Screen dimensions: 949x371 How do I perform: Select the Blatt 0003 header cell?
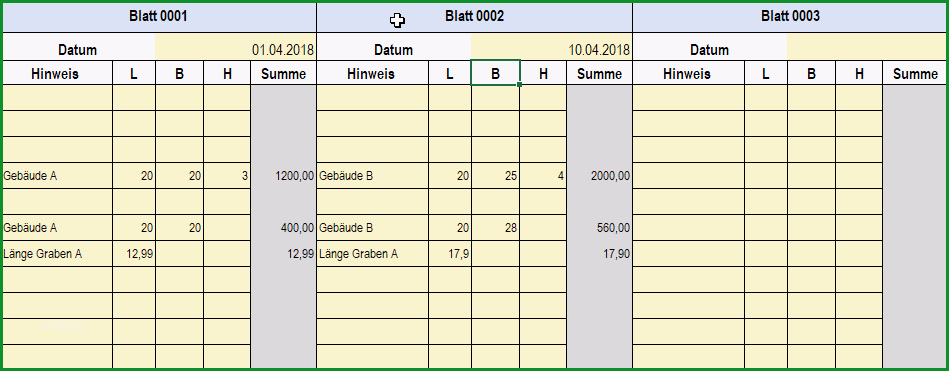pyautogui.click(x=790, y=17)
